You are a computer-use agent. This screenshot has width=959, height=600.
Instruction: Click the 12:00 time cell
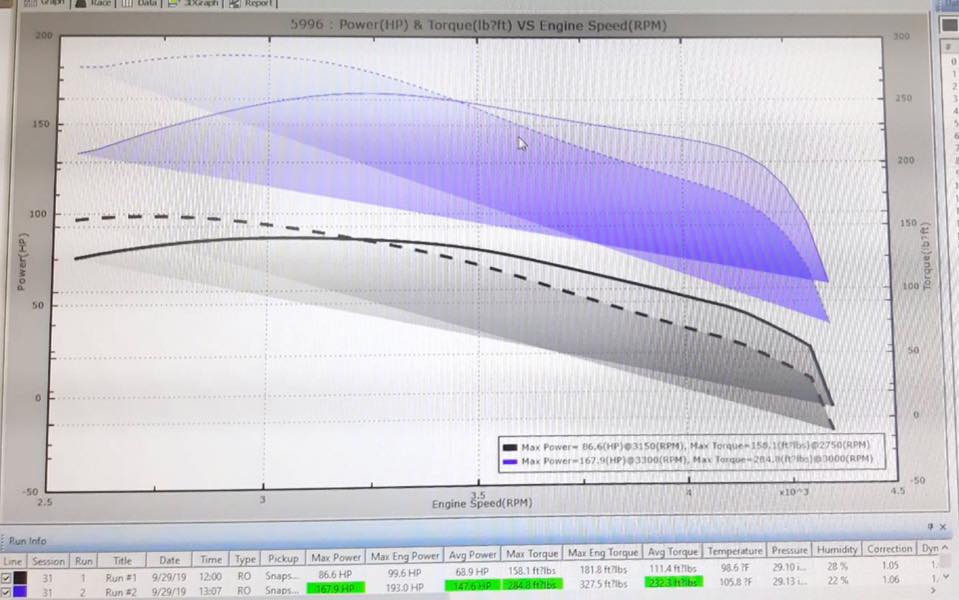pyautogui.click(x=210, y=576)
